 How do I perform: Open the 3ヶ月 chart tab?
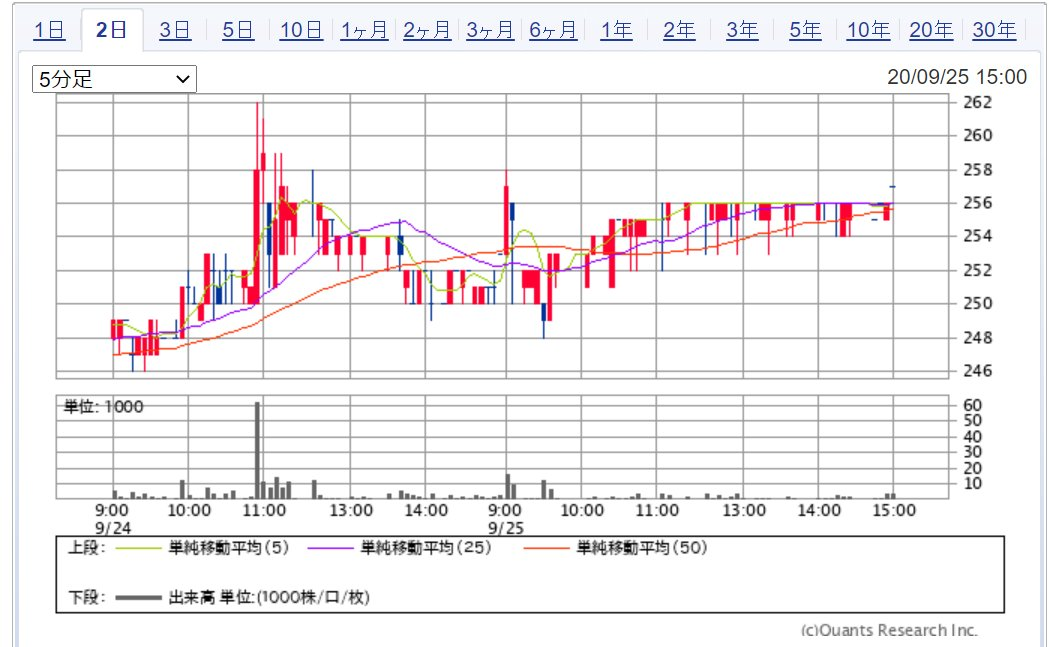(x=490, y=30)
